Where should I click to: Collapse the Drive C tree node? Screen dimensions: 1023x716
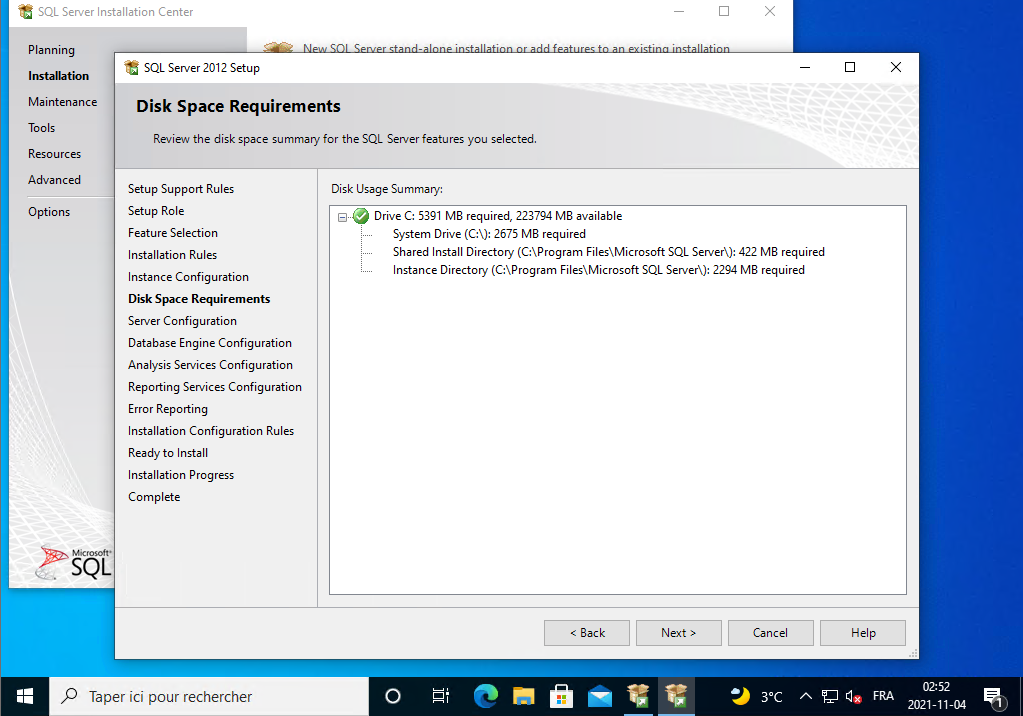click(342, 216)
